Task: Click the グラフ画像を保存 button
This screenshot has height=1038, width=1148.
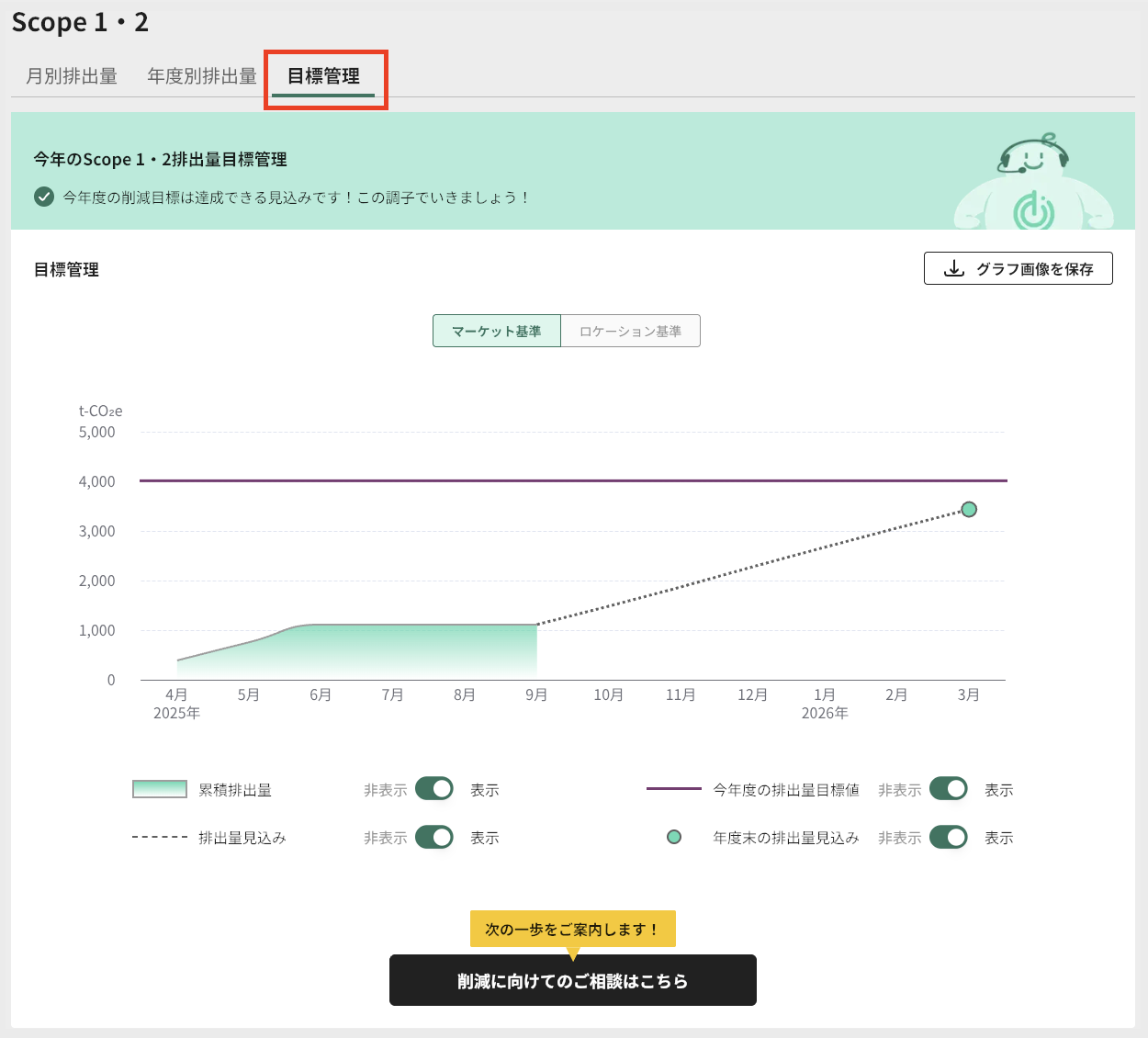Action: 1018,268
